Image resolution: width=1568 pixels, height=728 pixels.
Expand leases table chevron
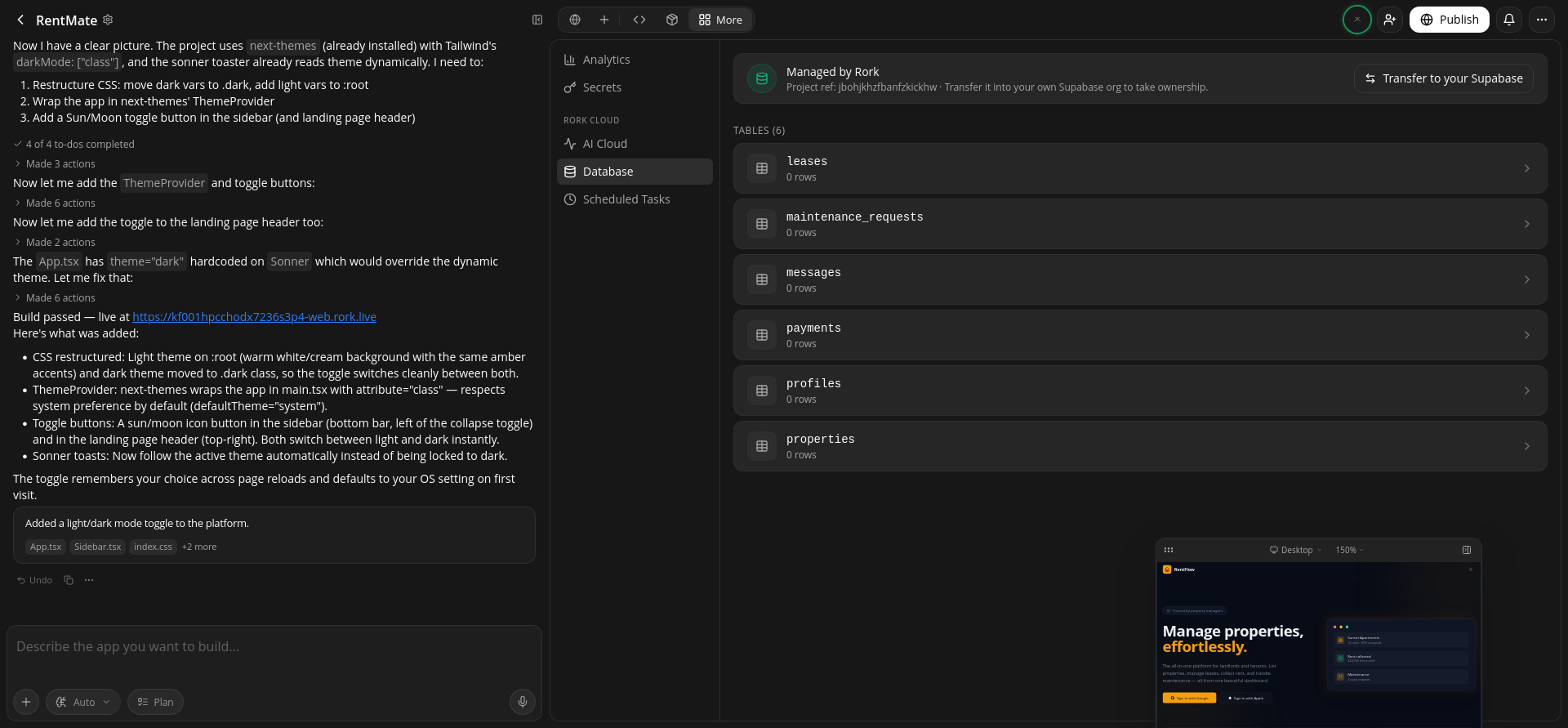point(1527,168)
